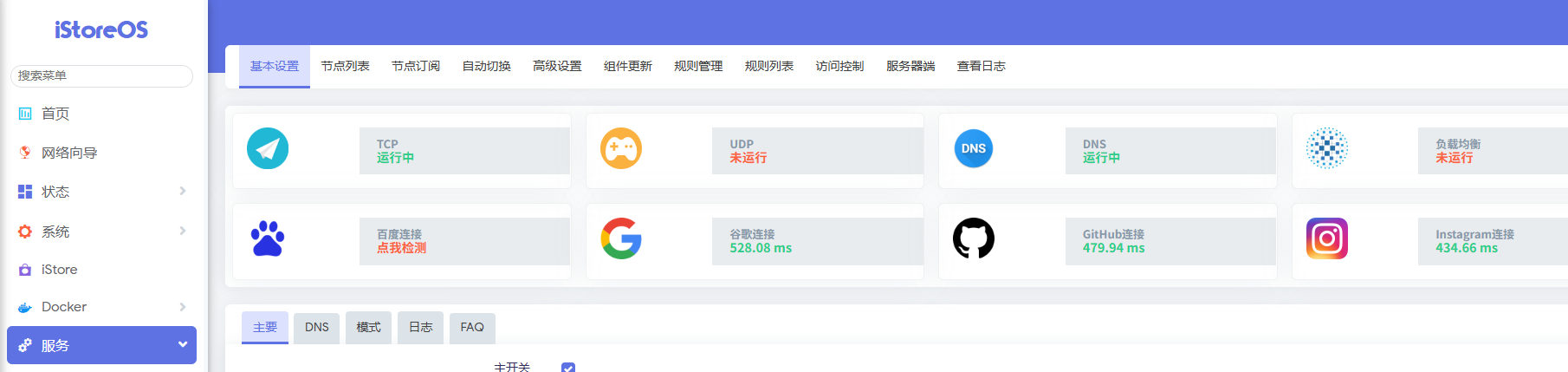
Task: Click the iStoreOS logo
Action: tap(101, 30)
